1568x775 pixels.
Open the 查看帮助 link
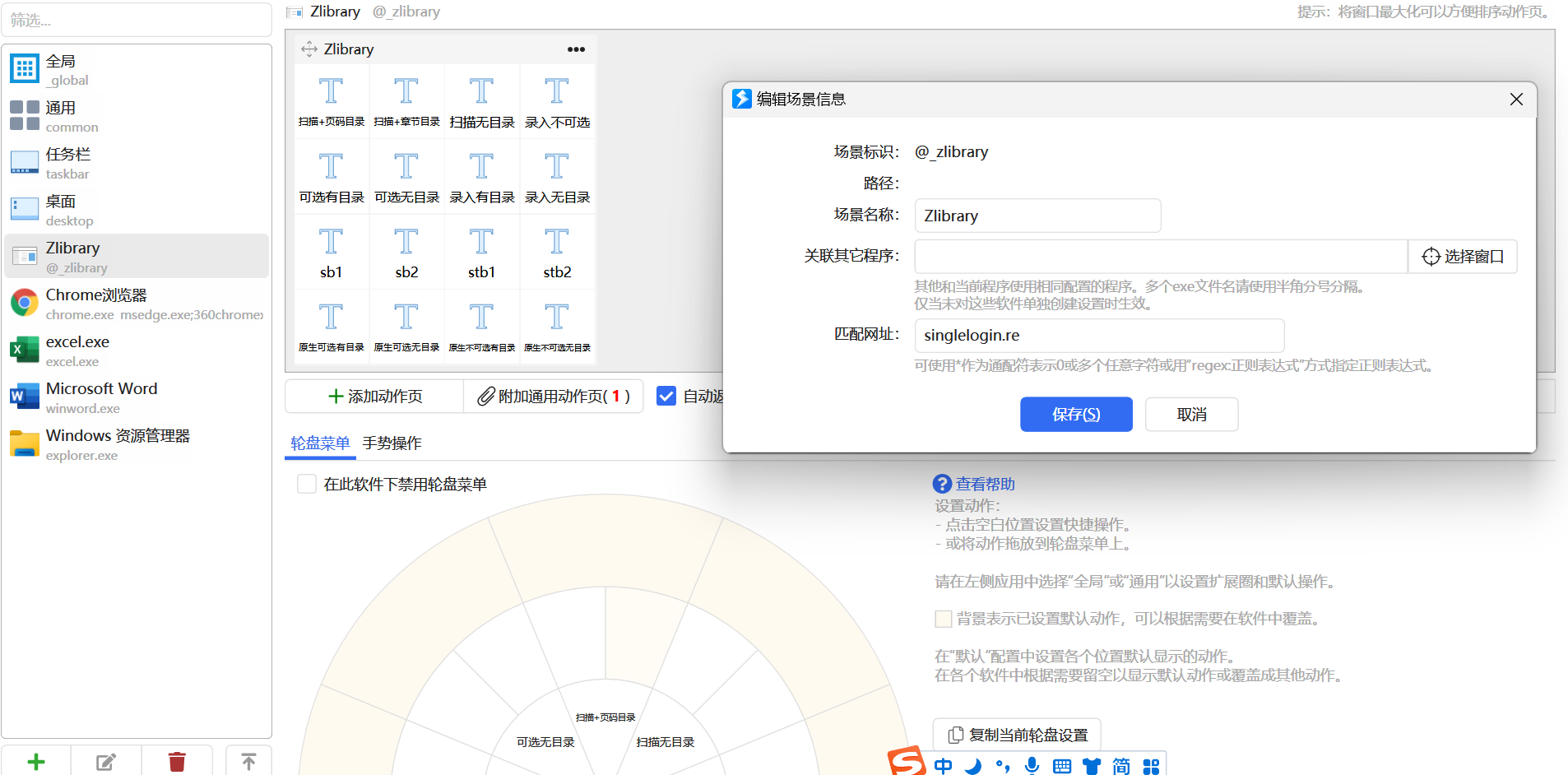click(x=985, y=485)
